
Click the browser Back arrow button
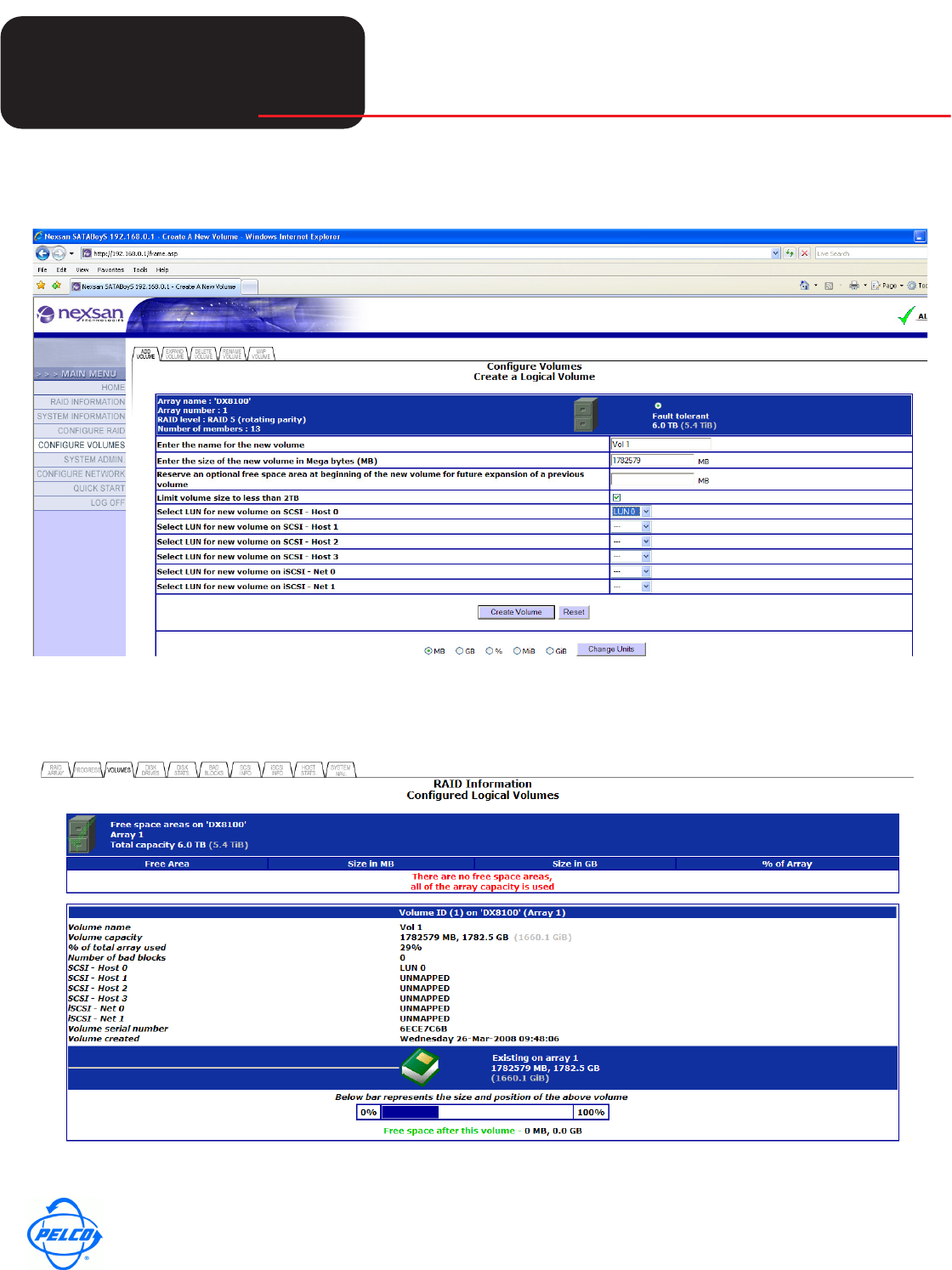42,253
